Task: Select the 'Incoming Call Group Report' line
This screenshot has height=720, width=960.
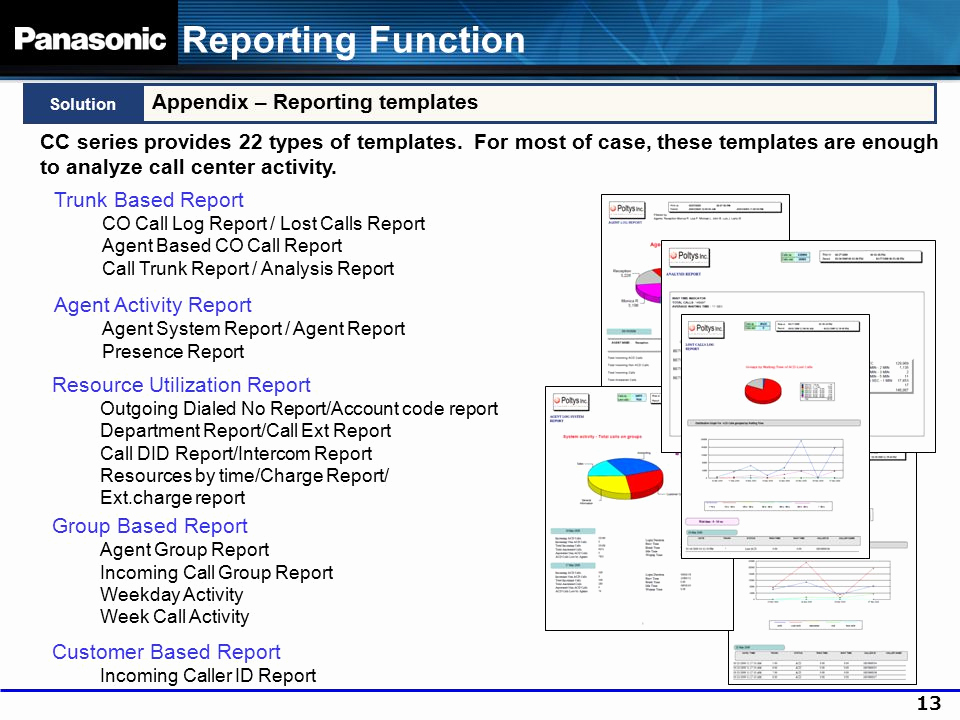Action: click(217, 573)
